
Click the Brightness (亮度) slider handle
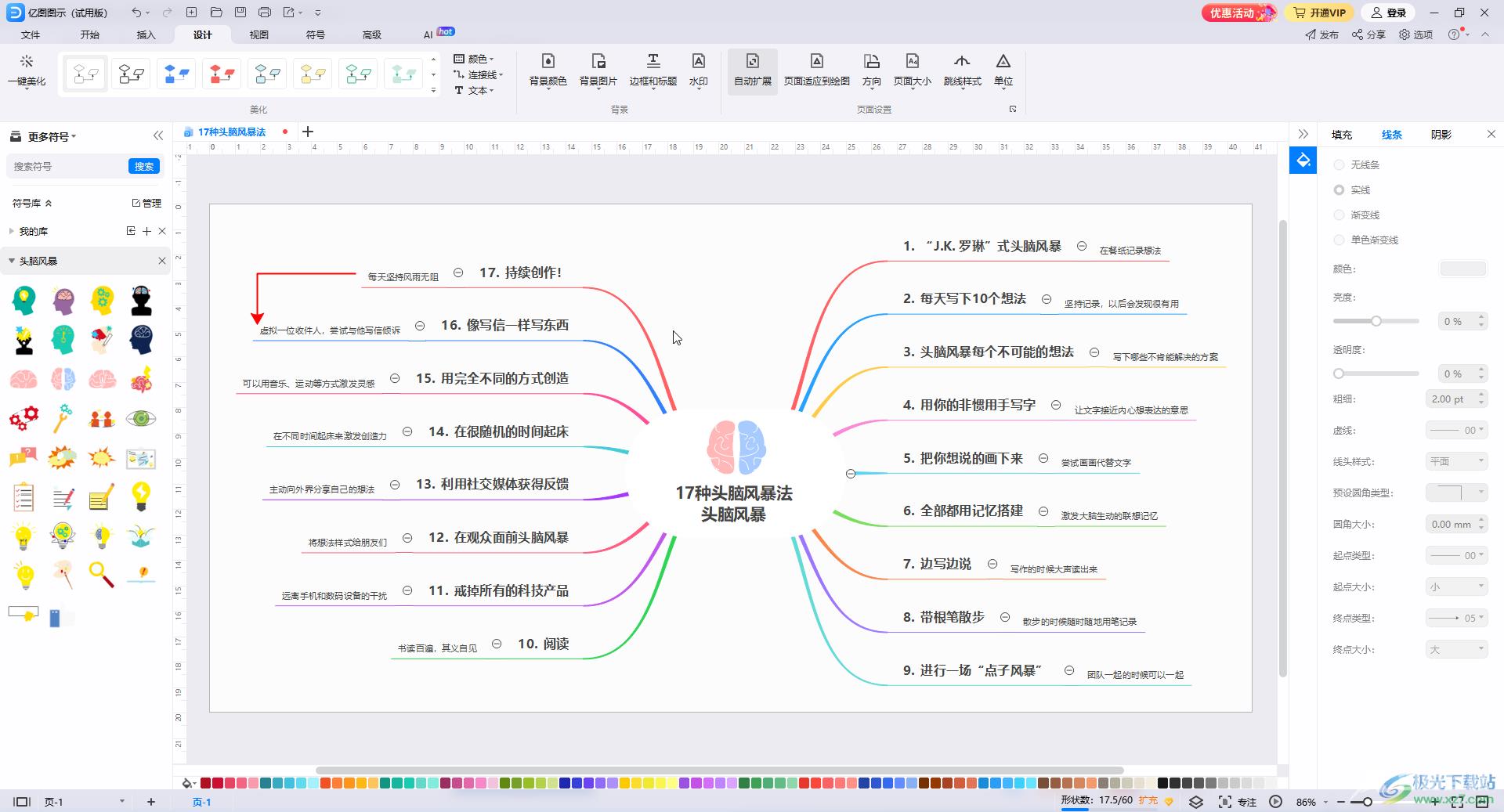pyautogui.click(x=1376, y=321)
